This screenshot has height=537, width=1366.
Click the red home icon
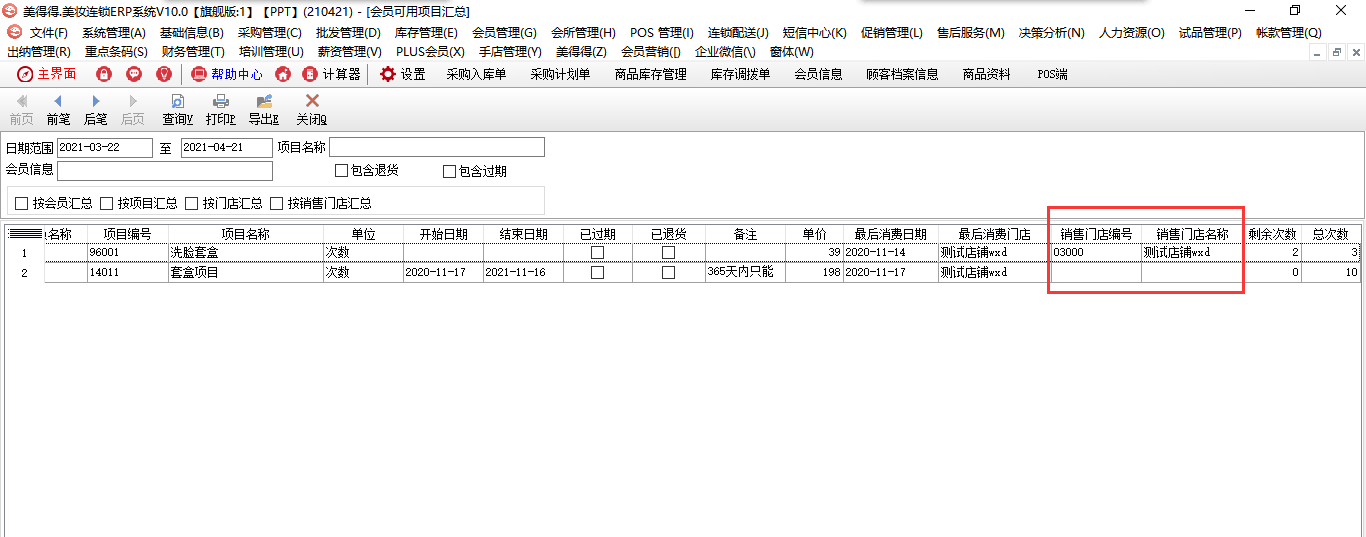[283, 74]
